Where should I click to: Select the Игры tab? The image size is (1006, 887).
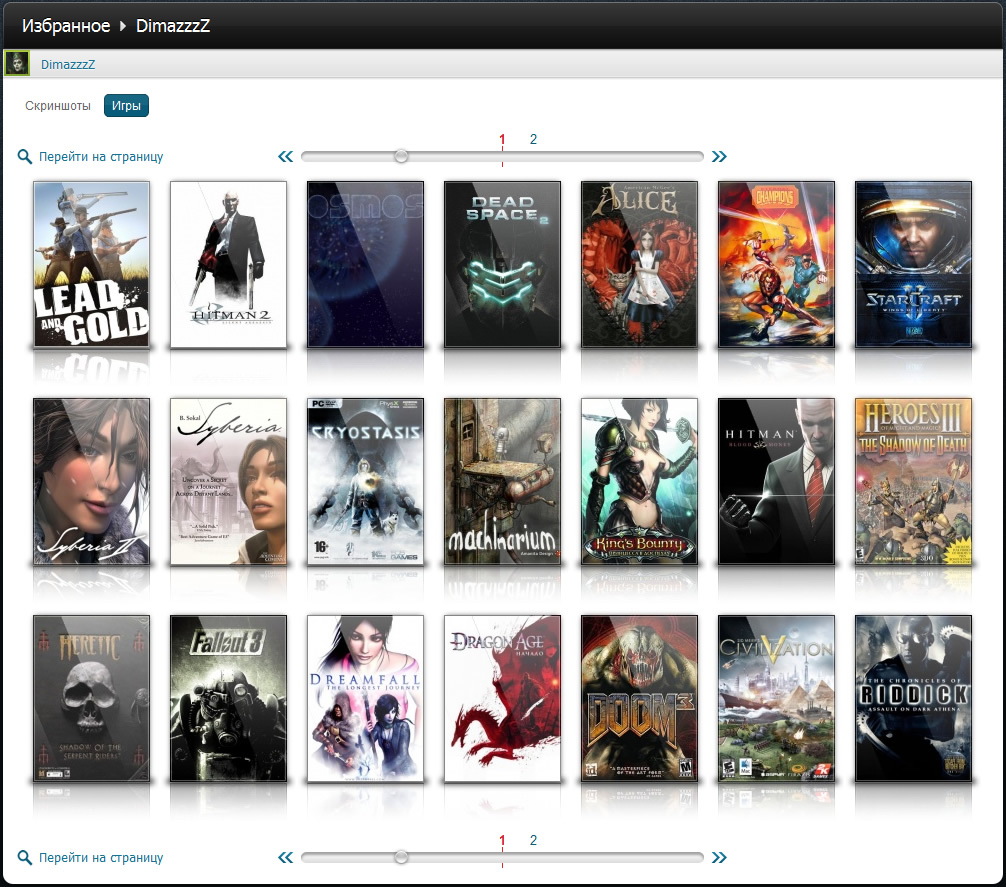pyautogui.click(x=126, y=106)
